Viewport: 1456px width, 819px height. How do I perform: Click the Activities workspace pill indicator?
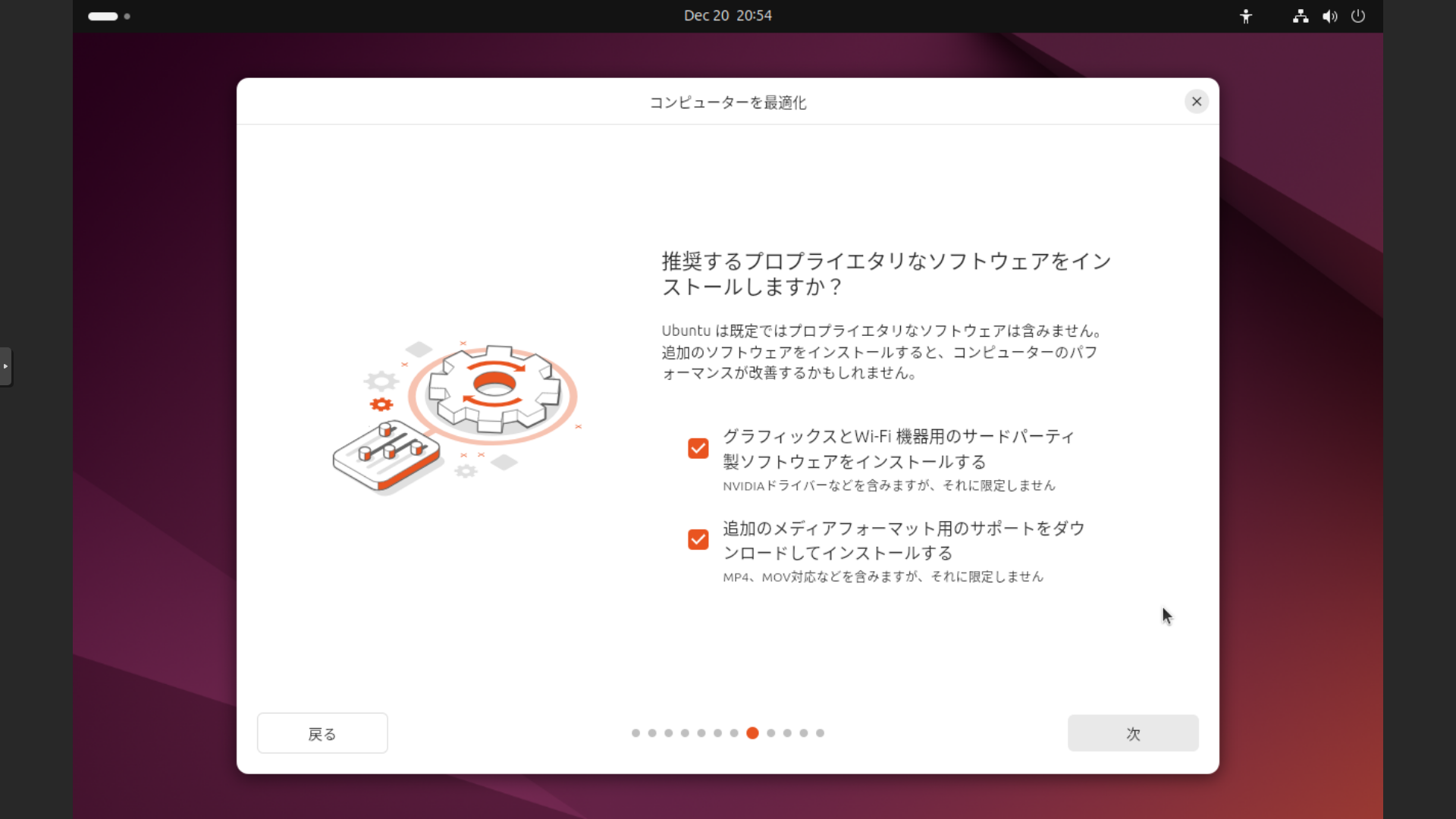[103, 16]
